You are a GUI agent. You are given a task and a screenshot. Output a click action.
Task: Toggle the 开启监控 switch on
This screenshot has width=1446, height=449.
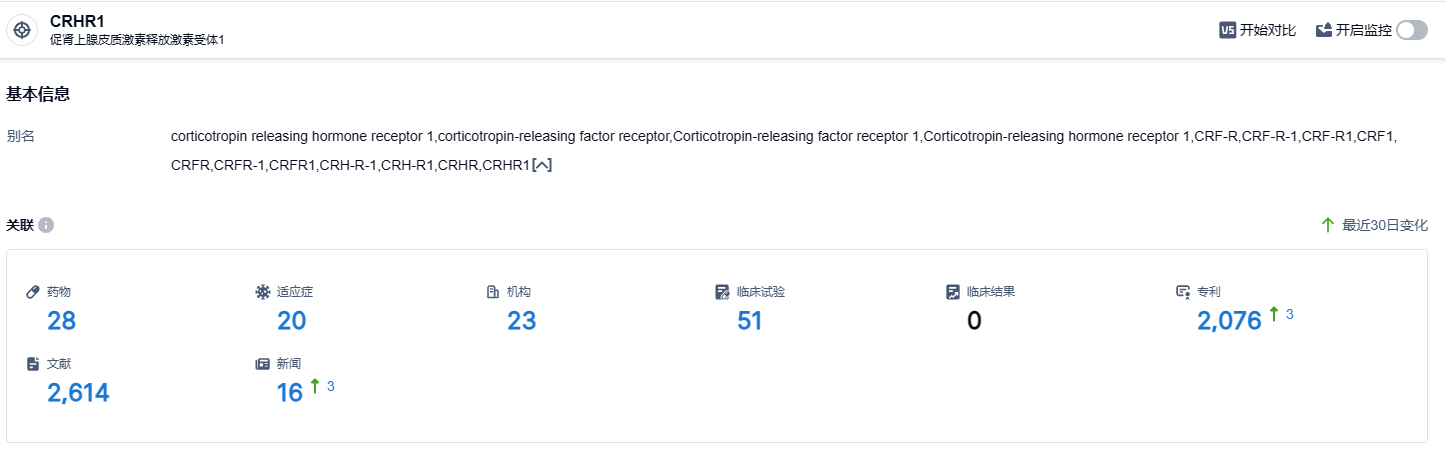1412,30
